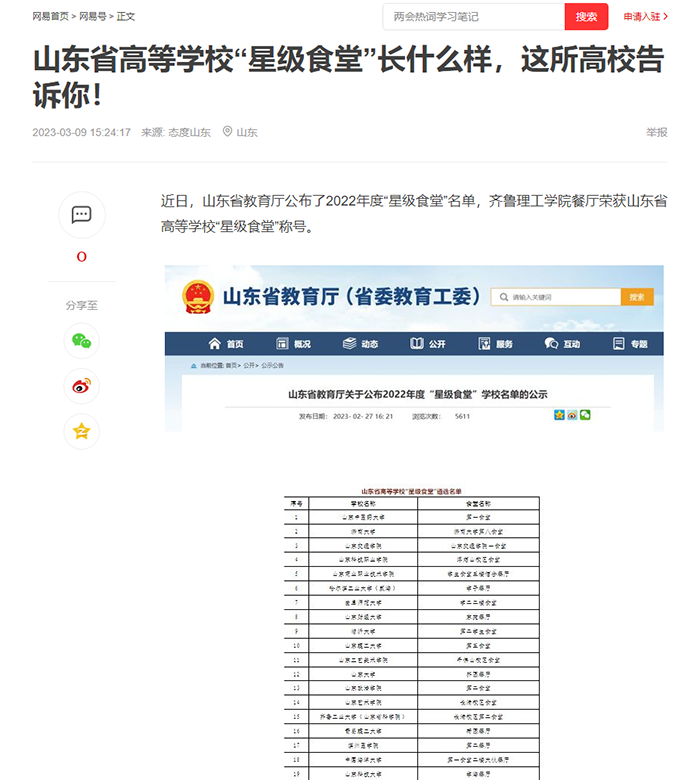
Task: Click the orange 搜索 button in the banner
Action: [636, 297]
